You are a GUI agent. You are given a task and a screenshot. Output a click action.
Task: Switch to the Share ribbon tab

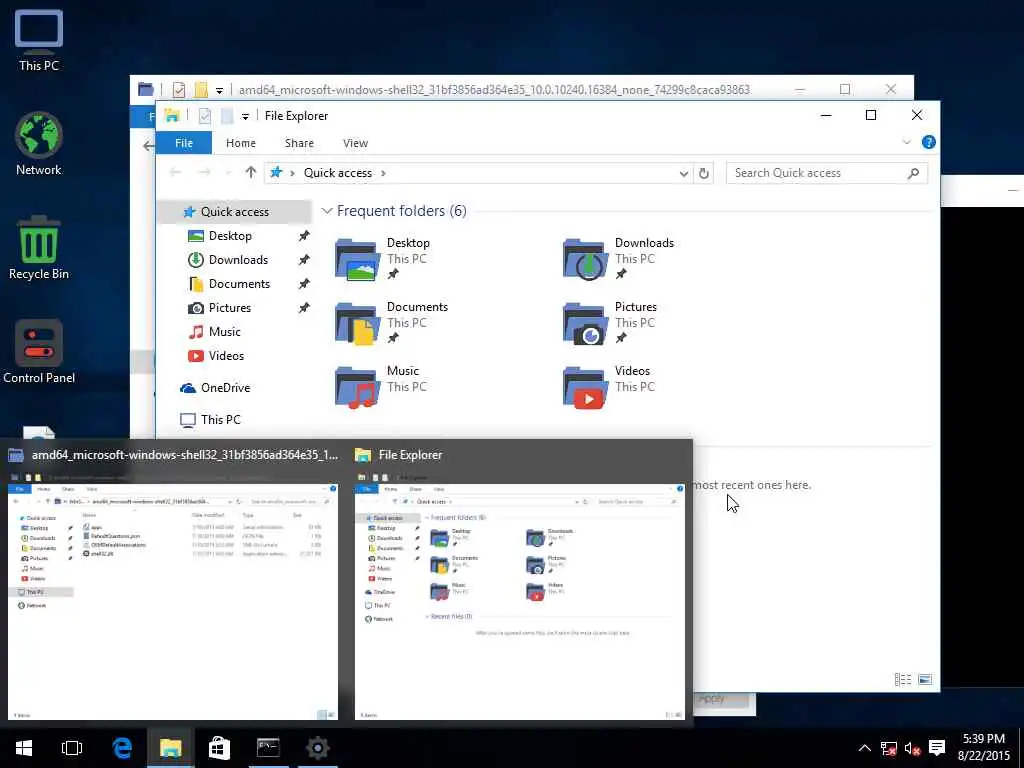click(x=299, y=143)
